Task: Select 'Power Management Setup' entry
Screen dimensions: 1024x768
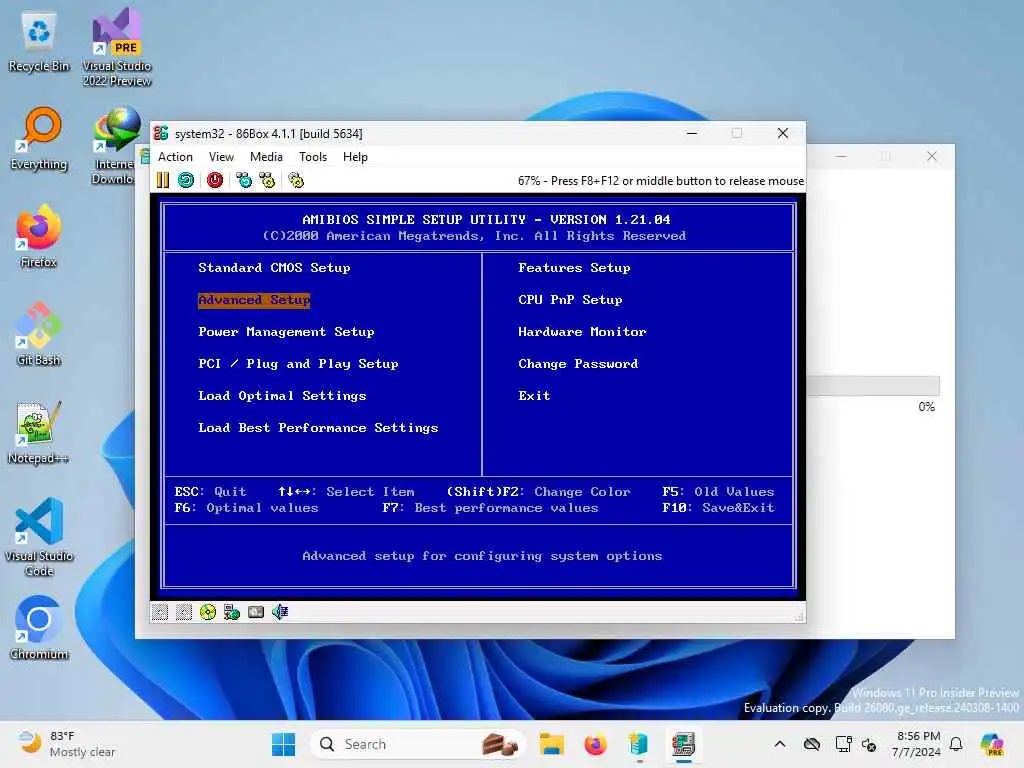Action: (286, 332)
